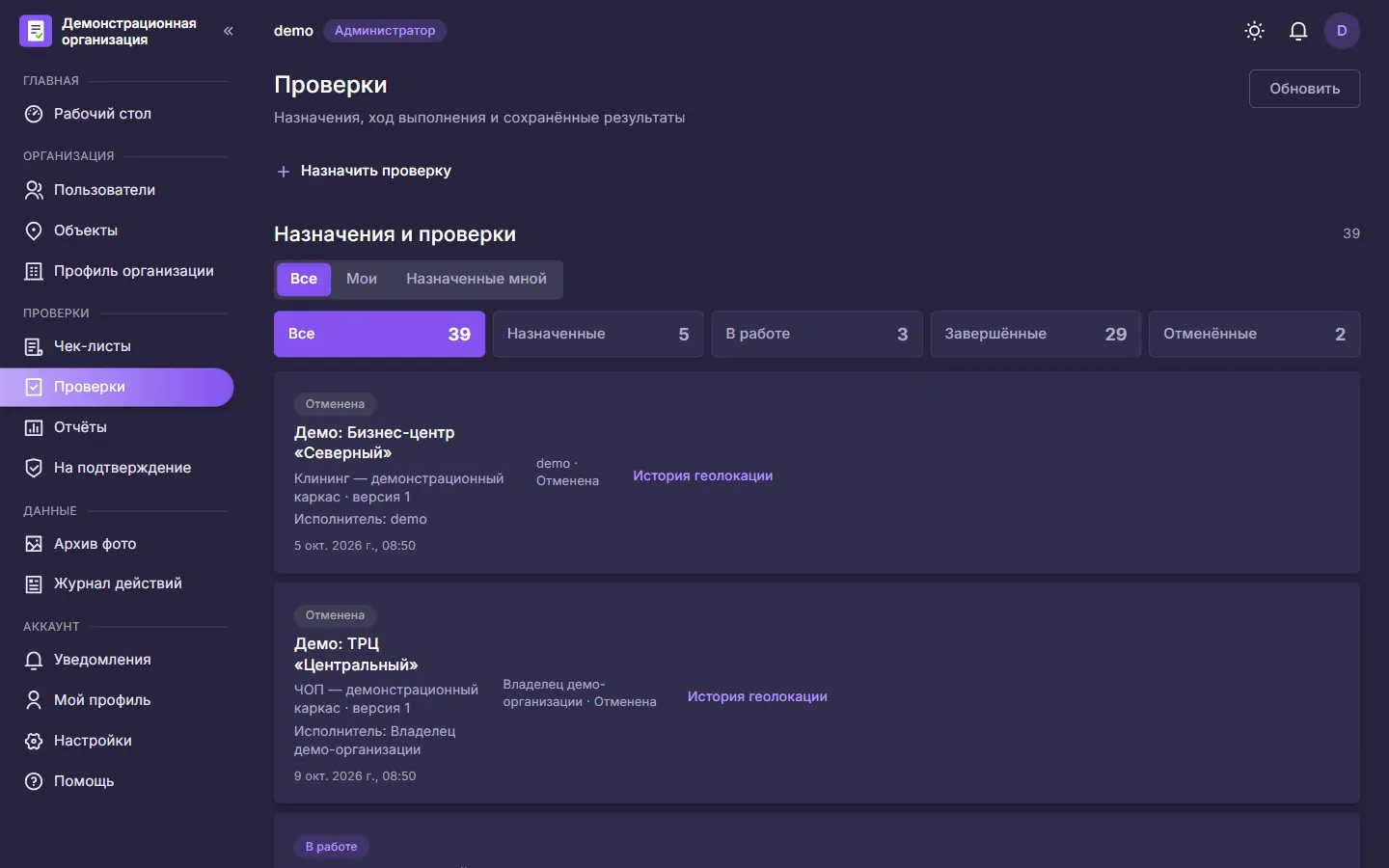This screenshot has width=1389, height=868.
Task: Filter by В работе status
Action: 817,334
